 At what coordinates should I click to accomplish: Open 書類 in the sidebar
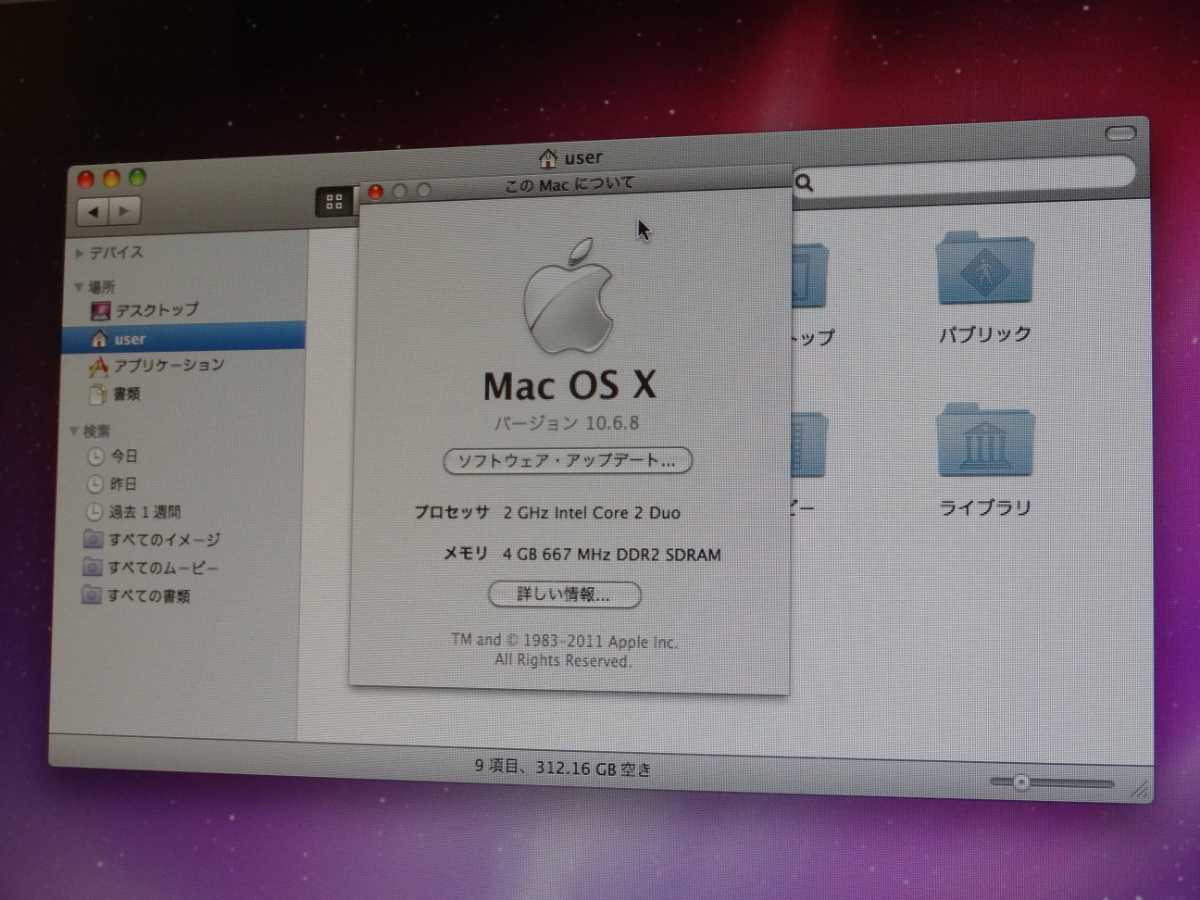(x=114, y=394)
